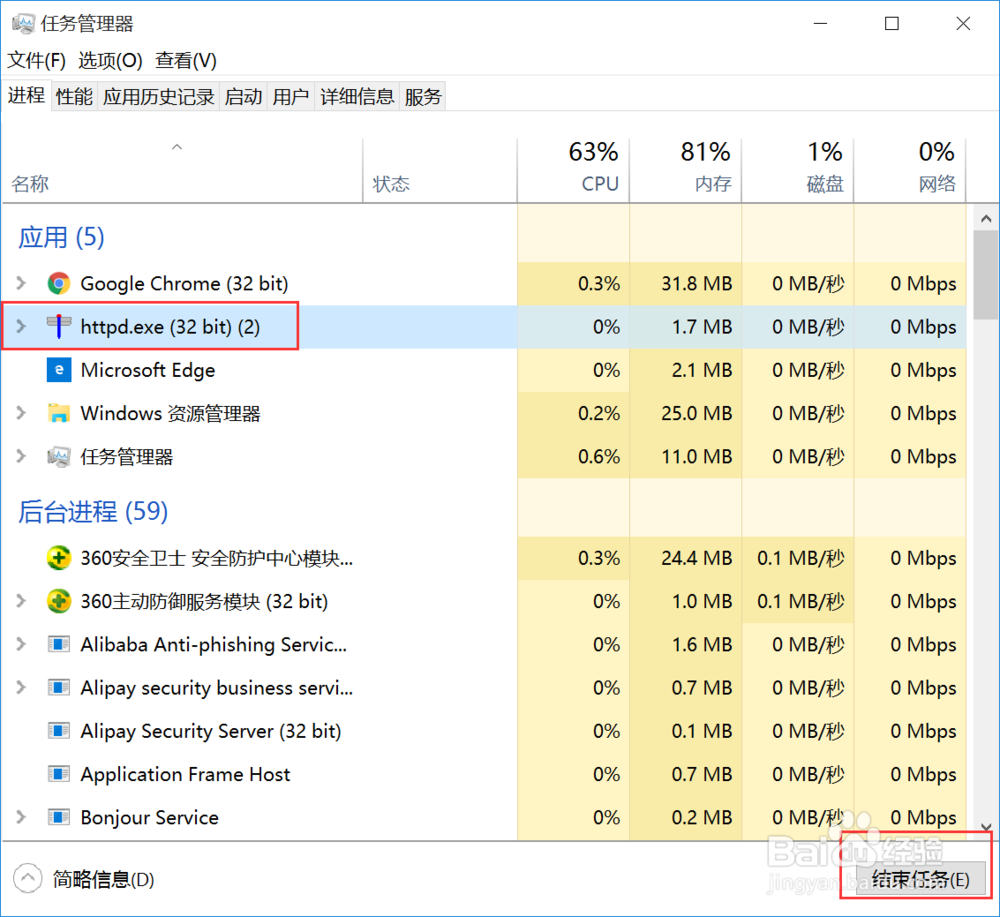Click the Application Frame Host icon
1000x917 pixels.
coord(59,774)
